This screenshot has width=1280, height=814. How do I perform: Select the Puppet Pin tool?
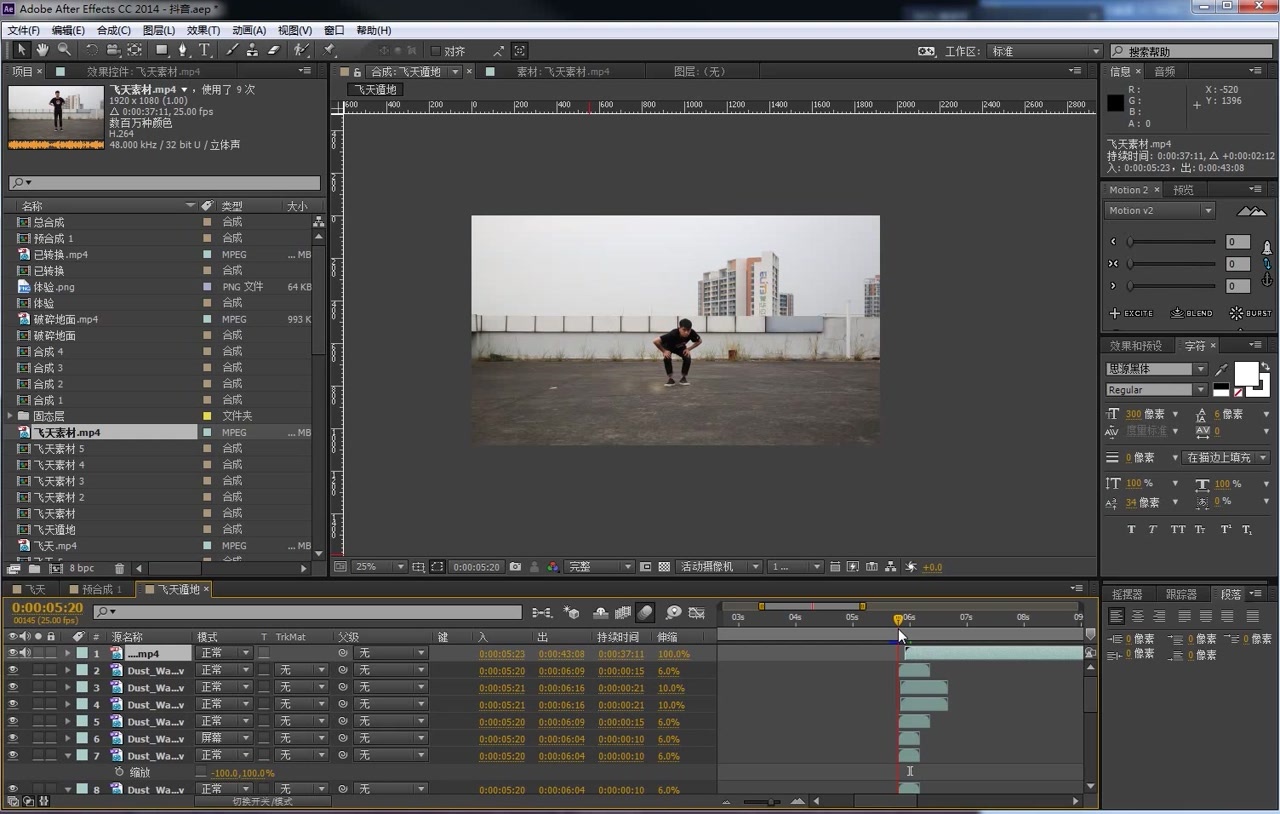(x=329, y=50)
